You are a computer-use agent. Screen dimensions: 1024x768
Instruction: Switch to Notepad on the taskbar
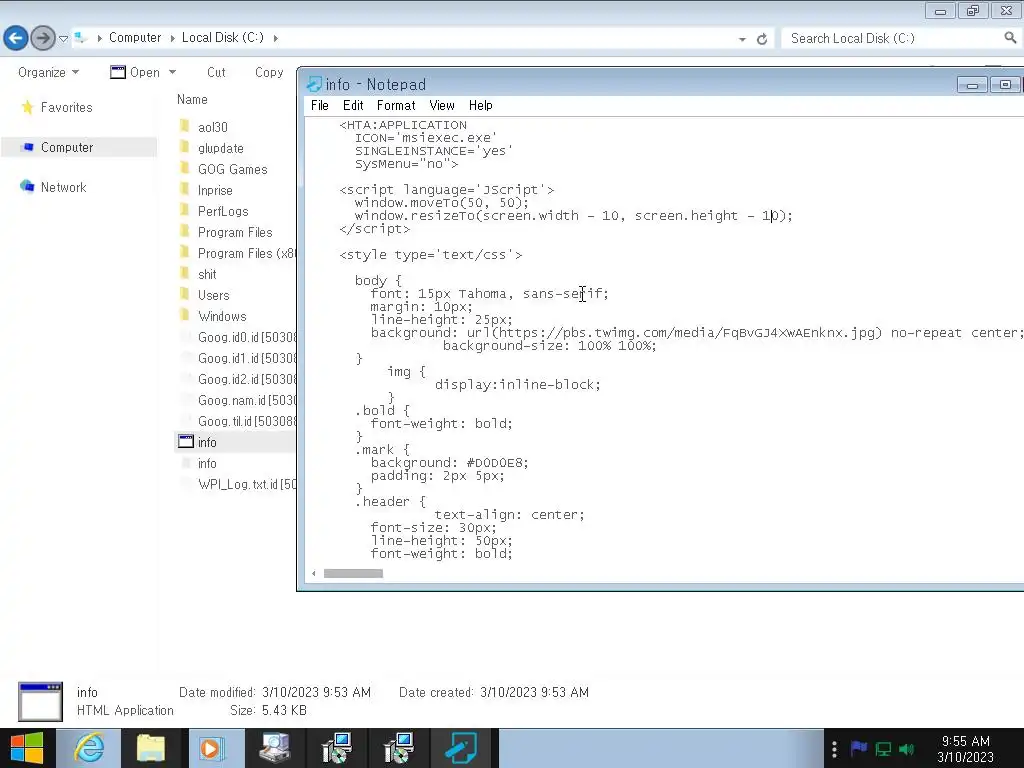click(461, 748)
